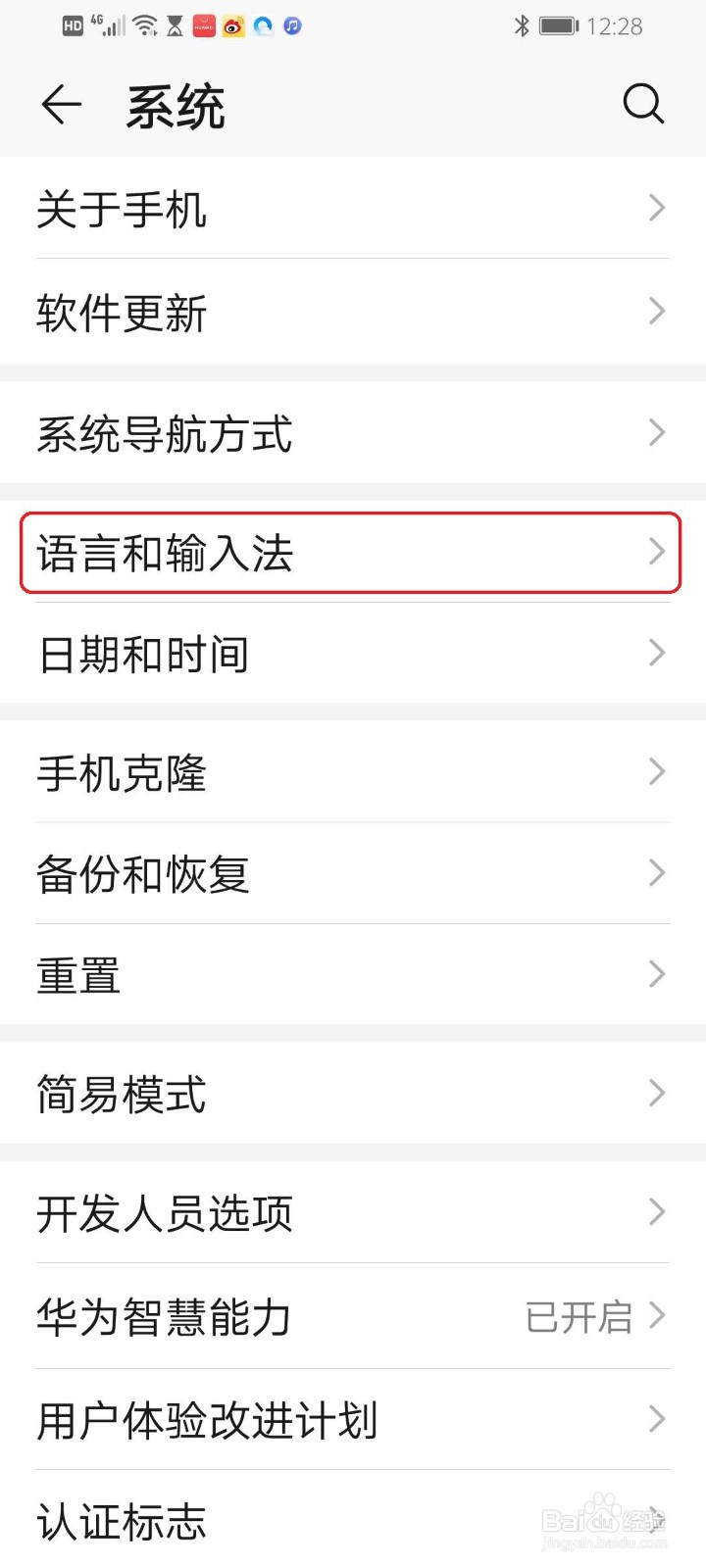Open 语言和输入法 settings
Viewport: 706px width, 1568px height.
point(350,553)
